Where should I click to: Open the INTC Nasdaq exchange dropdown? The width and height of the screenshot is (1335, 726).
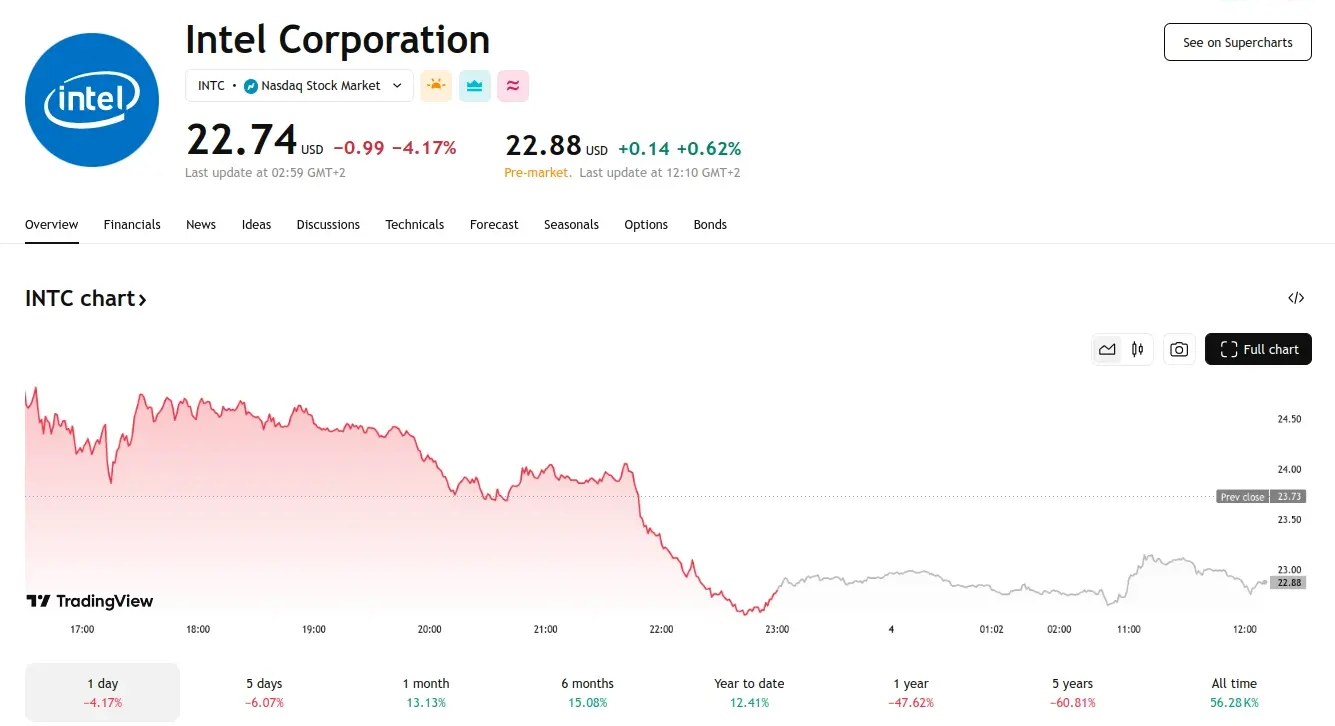coord(300,86)
